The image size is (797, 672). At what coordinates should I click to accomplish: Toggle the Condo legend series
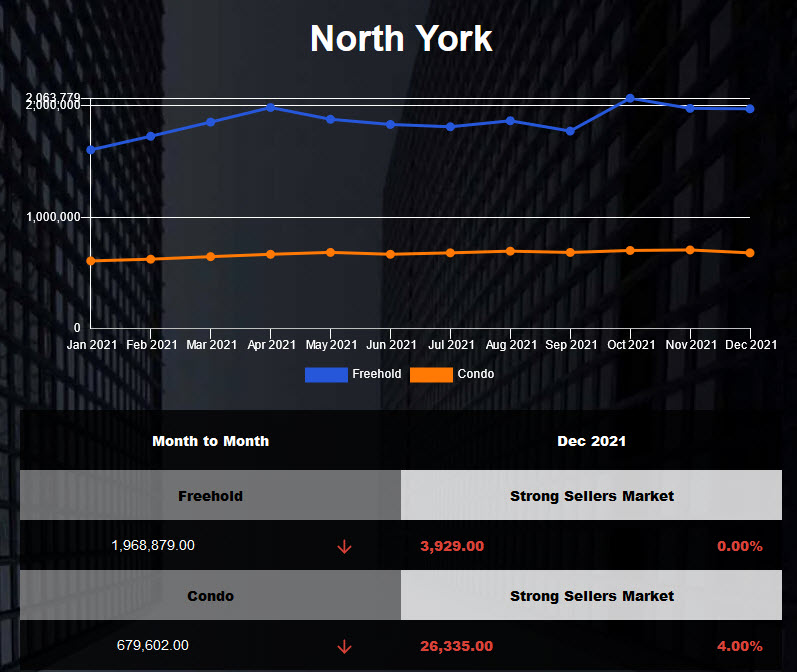[475, 374]
